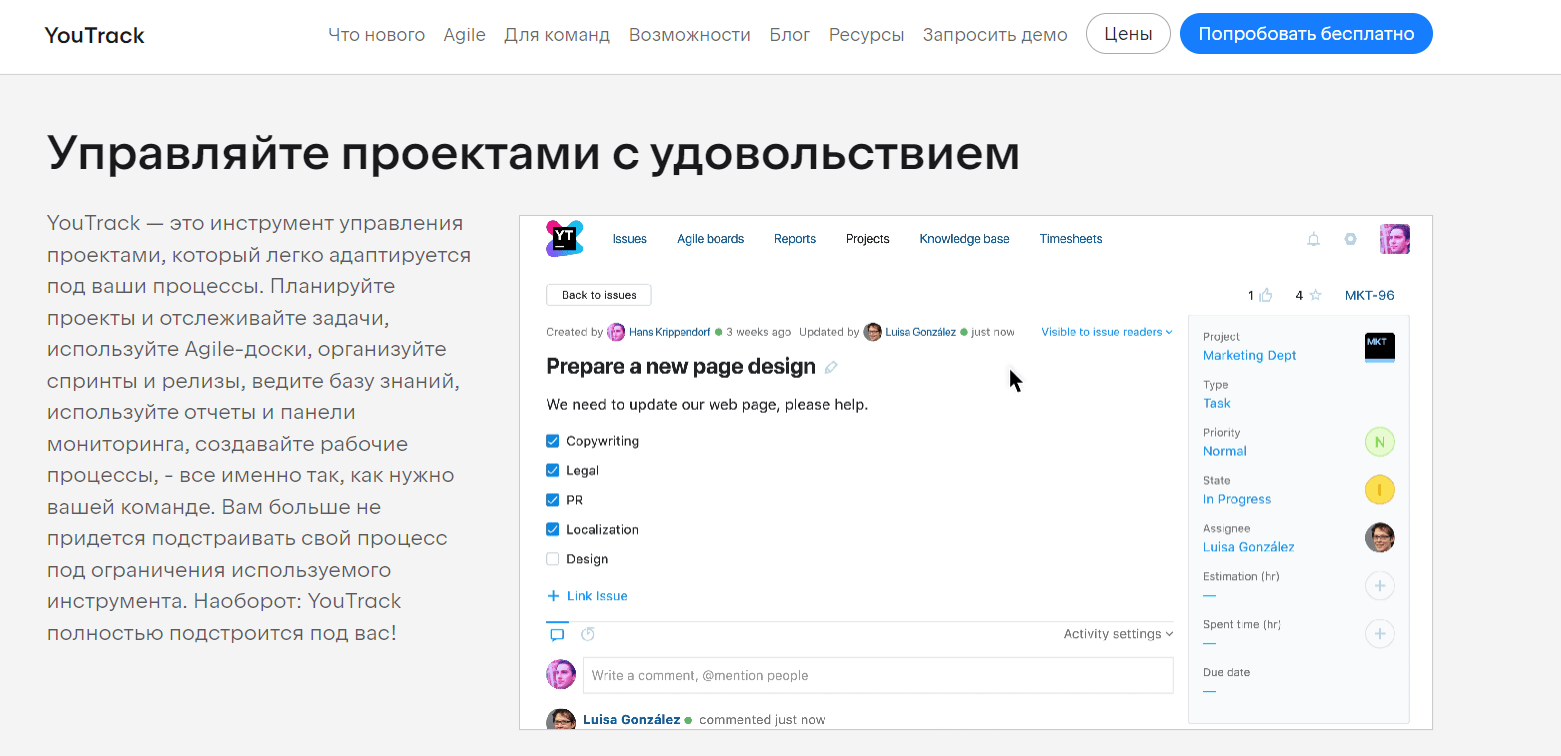Click issue ID MKT-96

[x=1370, y=295]
